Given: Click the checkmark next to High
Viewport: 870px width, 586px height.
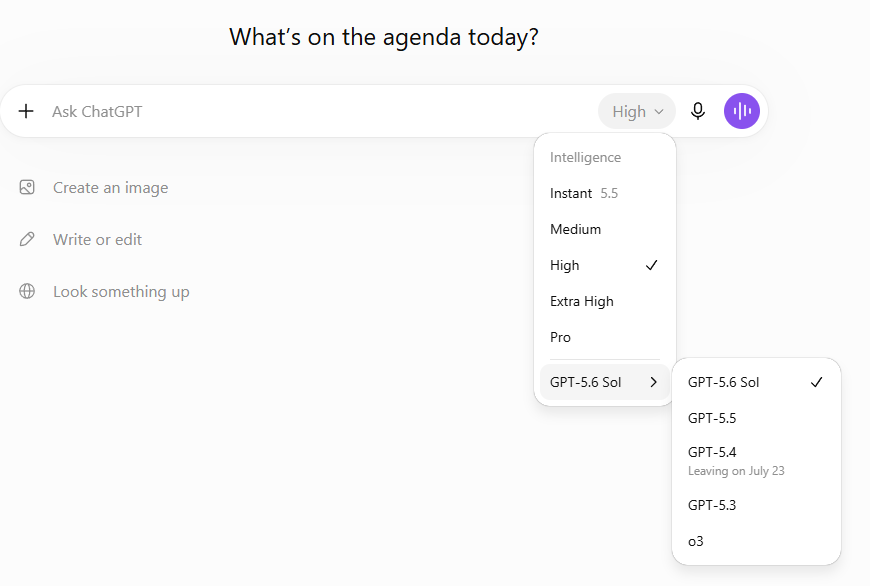Looking at the screenshot, I should pos(651,265).
